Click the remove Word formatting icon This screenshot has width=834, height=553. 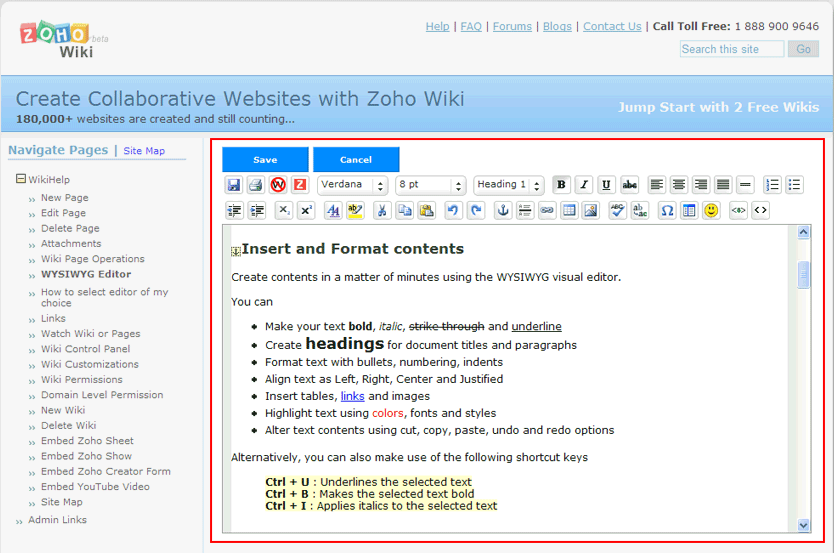pos(278,185)
